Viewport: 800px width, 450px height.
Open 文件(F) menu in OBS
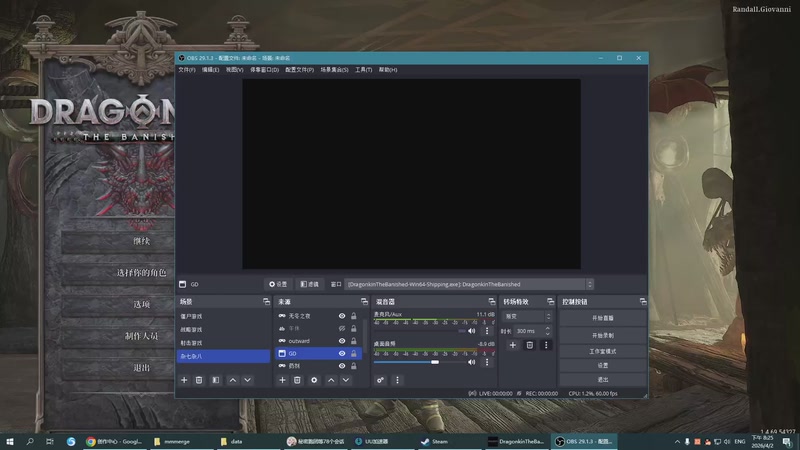[187, 70]
